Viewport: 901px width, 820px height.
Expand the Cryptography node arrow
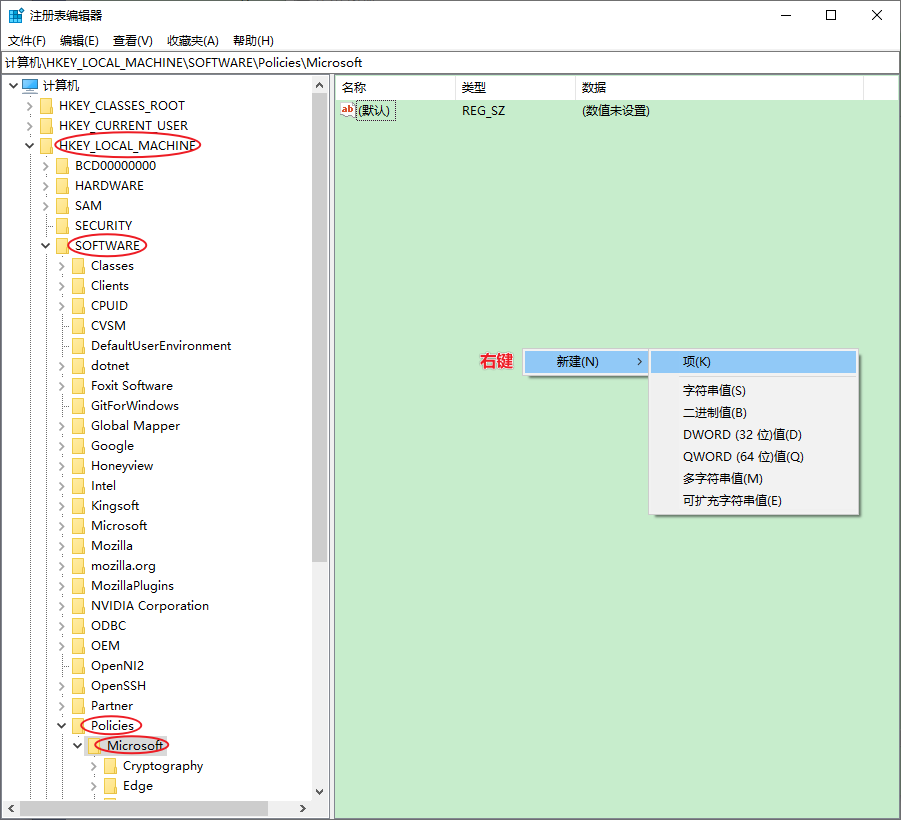click(94, 766)
